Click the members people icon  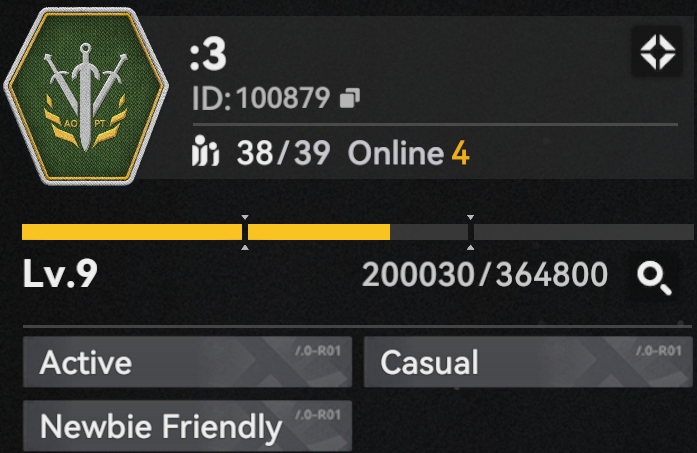(205, 151)
